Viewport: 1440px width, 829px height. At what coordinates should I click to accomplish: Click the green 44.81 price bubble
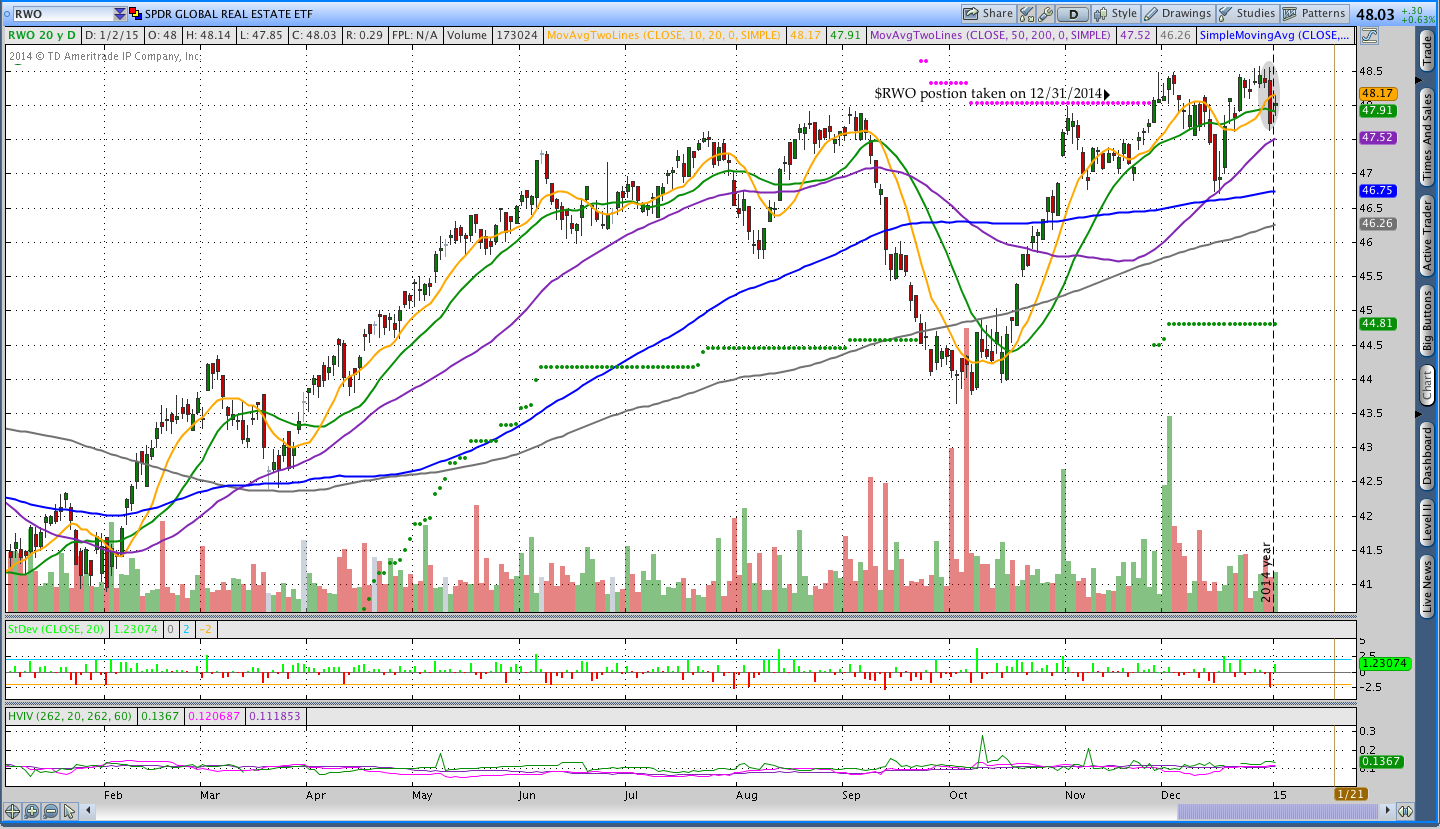click(x=1377, y=324)
